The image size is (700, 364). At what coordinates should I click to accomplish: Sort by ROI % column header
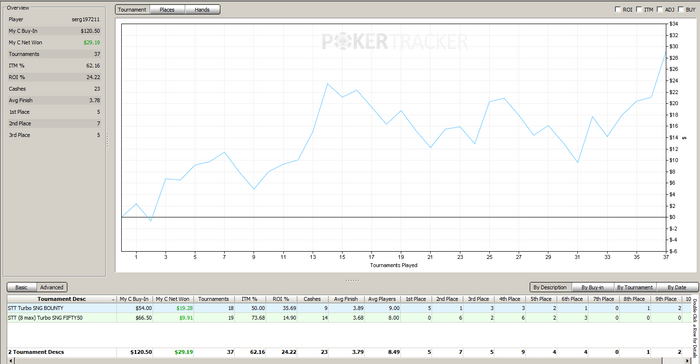[281, 299]
